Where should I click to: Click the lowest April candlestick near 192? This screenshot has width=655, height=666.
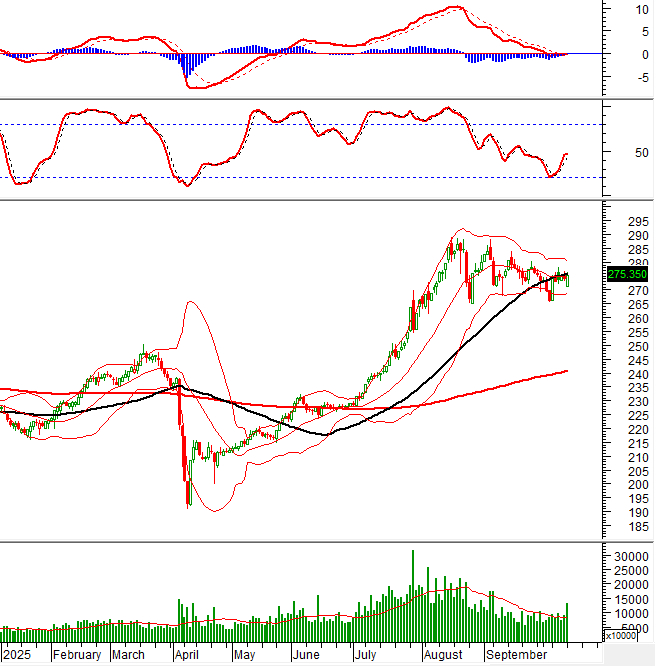(187, 495)
